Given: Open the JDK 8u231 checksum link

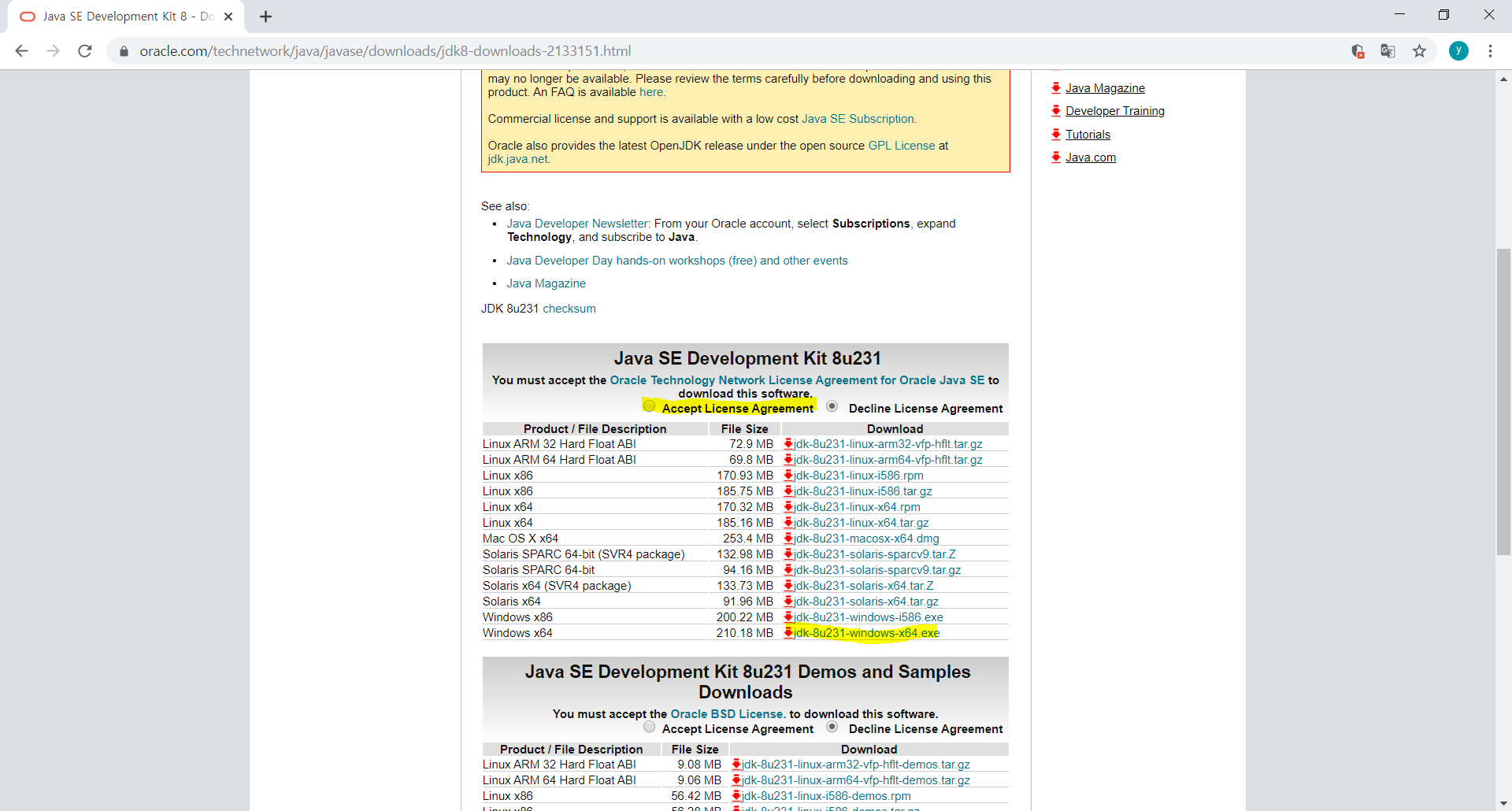Looking at the screenshot, I should coord(569,309).
